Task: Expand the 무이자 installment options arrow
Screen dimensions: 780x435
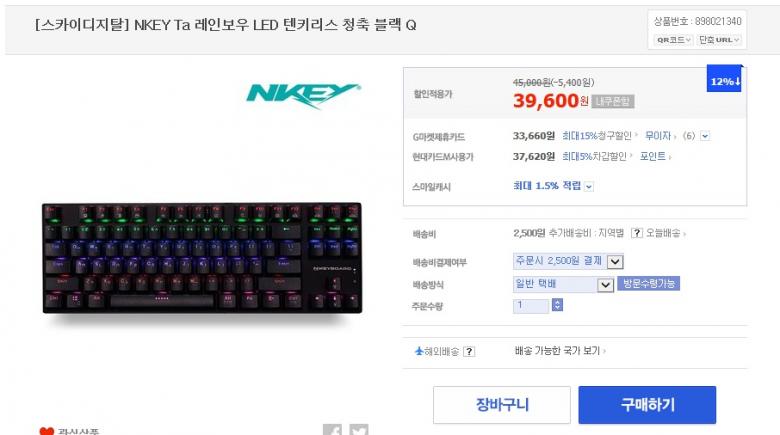Action: point(705,136)
